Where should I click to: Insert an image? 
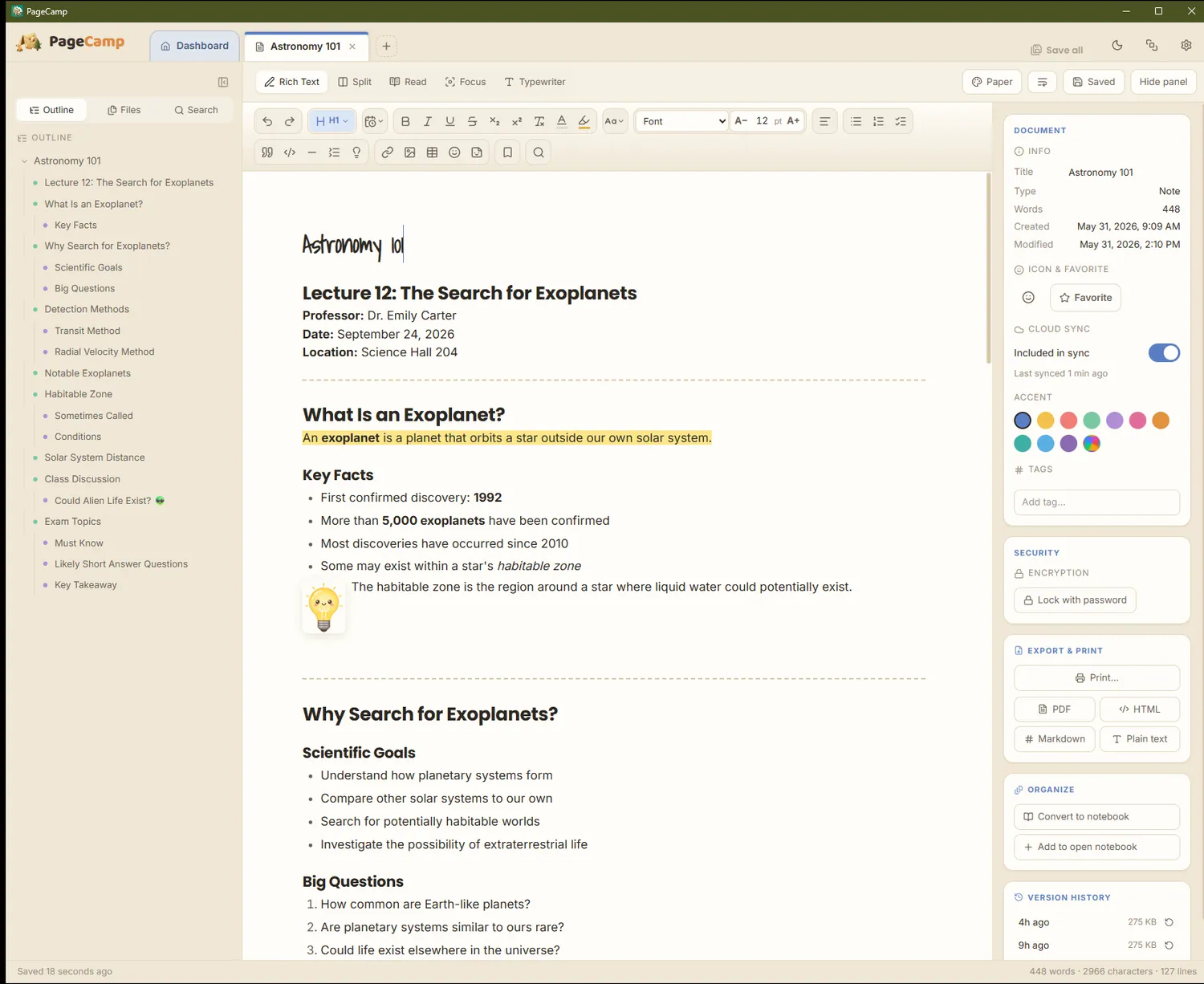(x=410, y=152)
